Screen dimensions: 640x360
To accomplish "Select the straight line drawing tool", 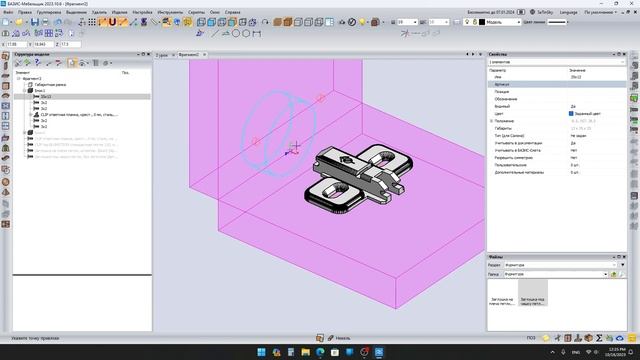I will click(215, 33).
